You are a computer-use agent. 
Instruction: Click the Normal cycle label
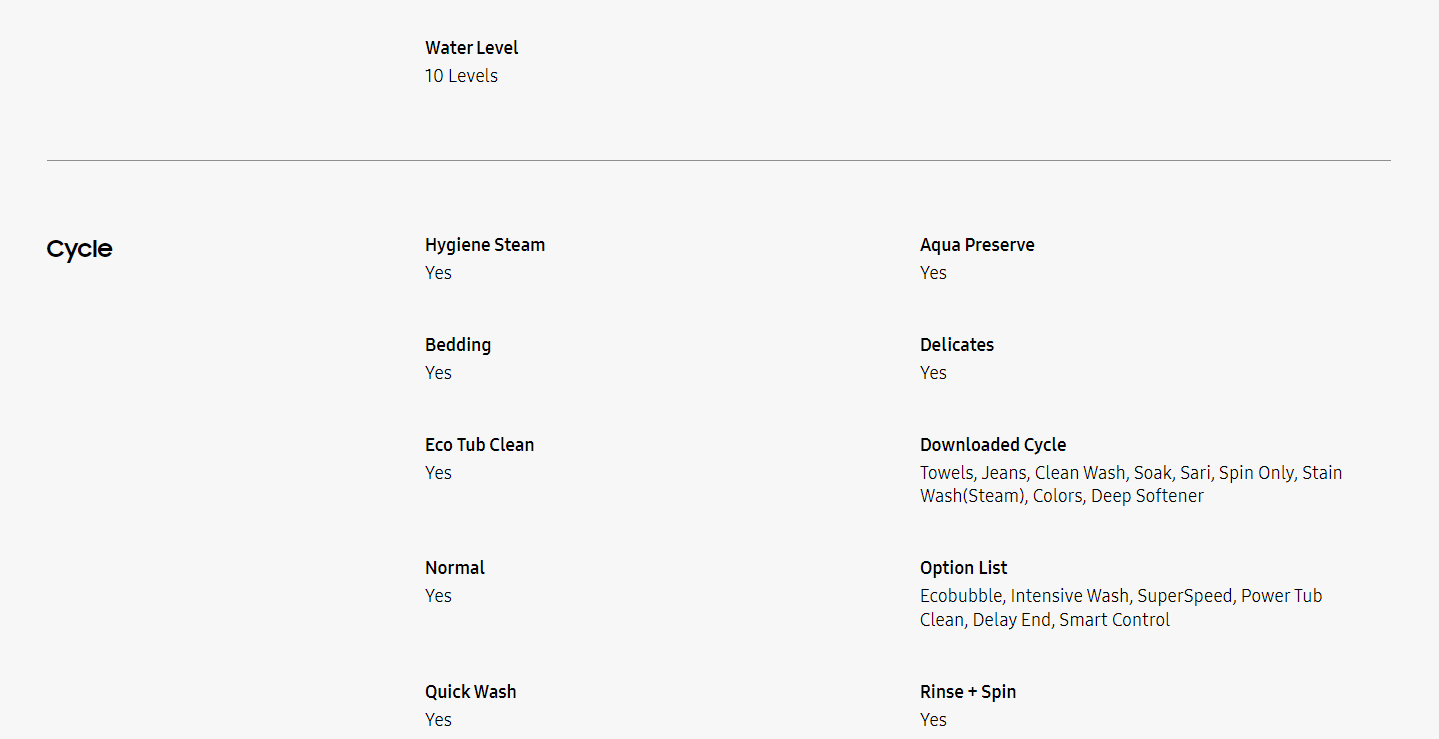click(455, 568)
